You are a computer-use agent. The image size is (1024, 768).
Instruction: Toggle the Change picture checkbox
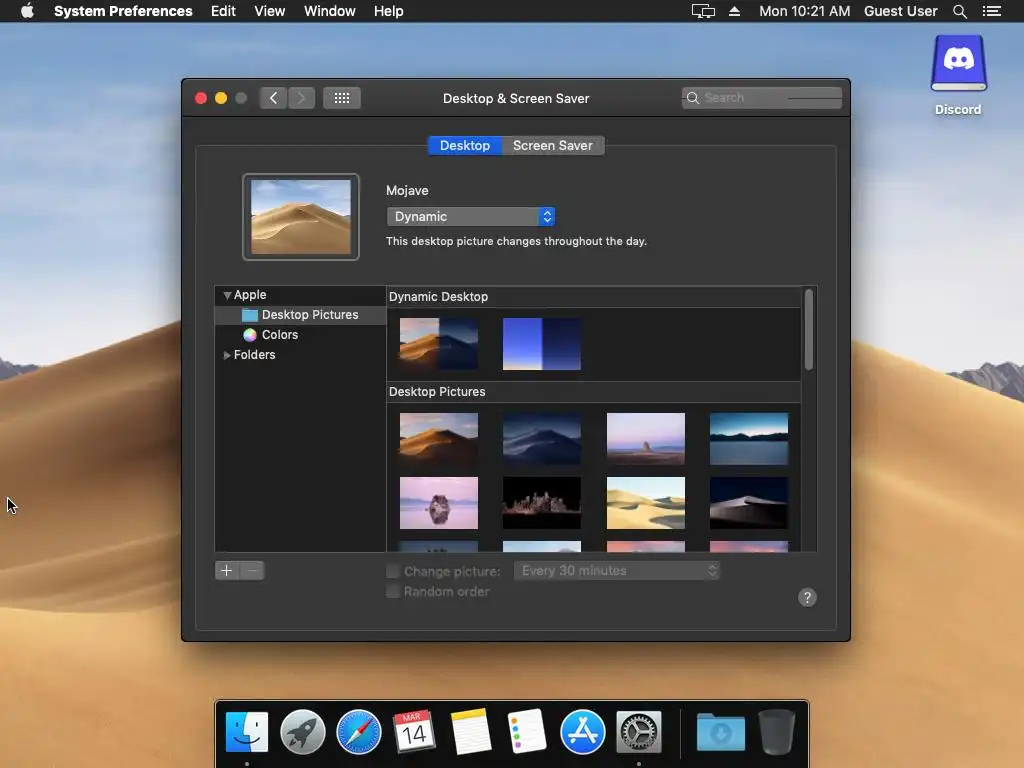[392, 571]
